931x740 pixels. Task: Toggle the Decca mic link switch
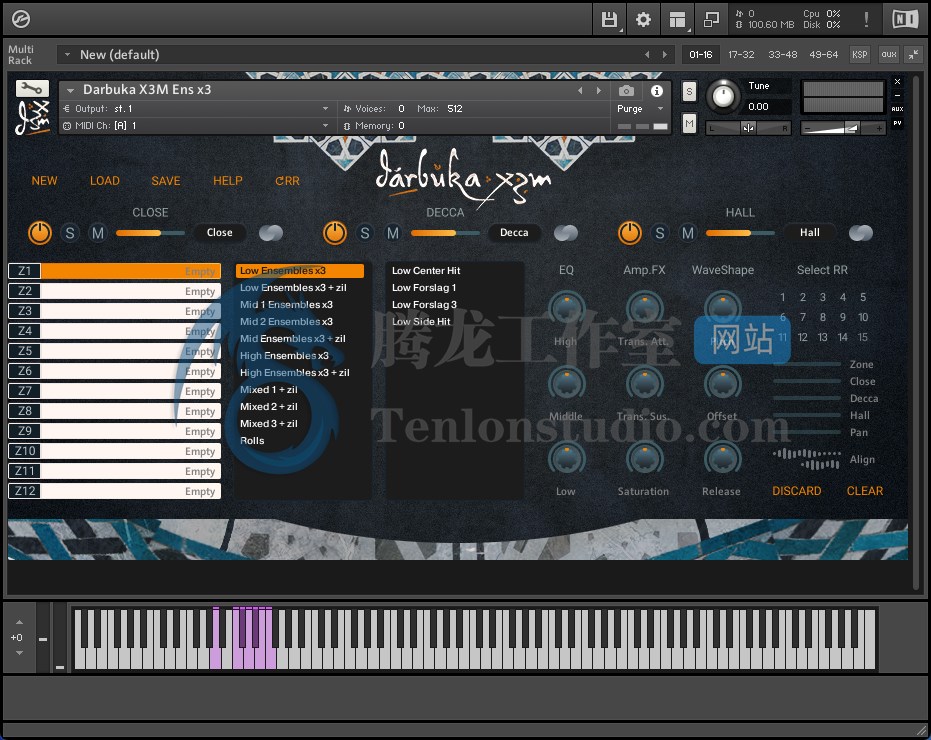pos(566,233)
